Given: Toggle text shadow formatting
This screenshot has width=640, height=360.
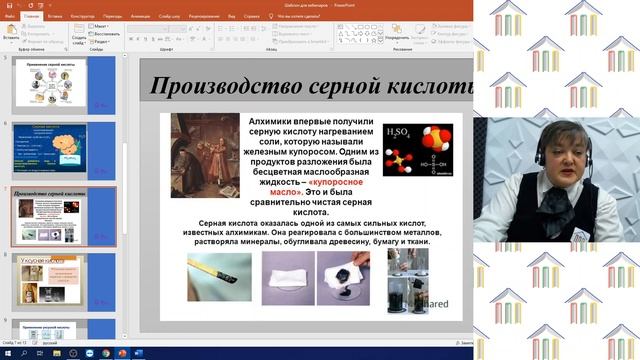Looking at the screenshot, I should tap(153, 39).
